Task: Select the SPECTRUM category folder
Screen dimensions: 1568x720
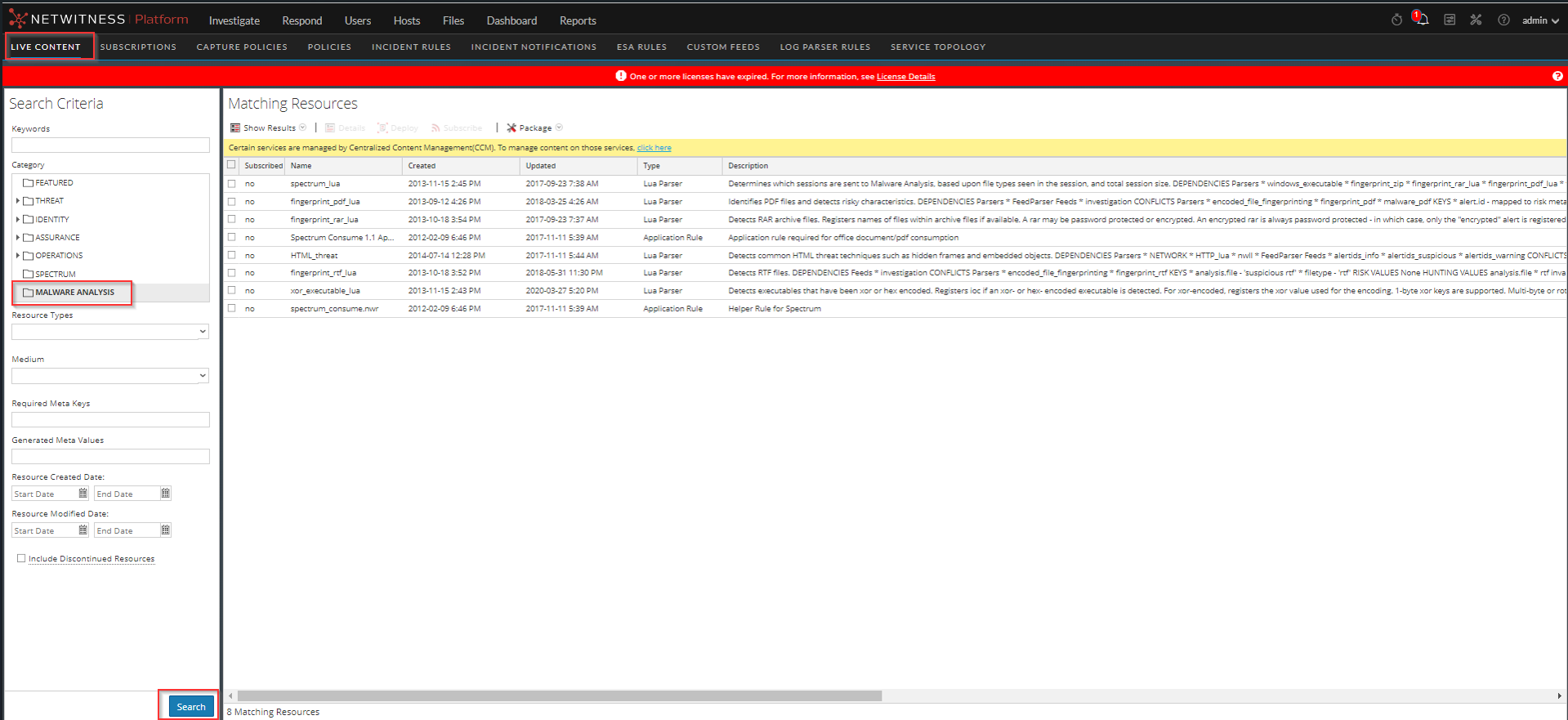Action: click(x=50, y=274)
